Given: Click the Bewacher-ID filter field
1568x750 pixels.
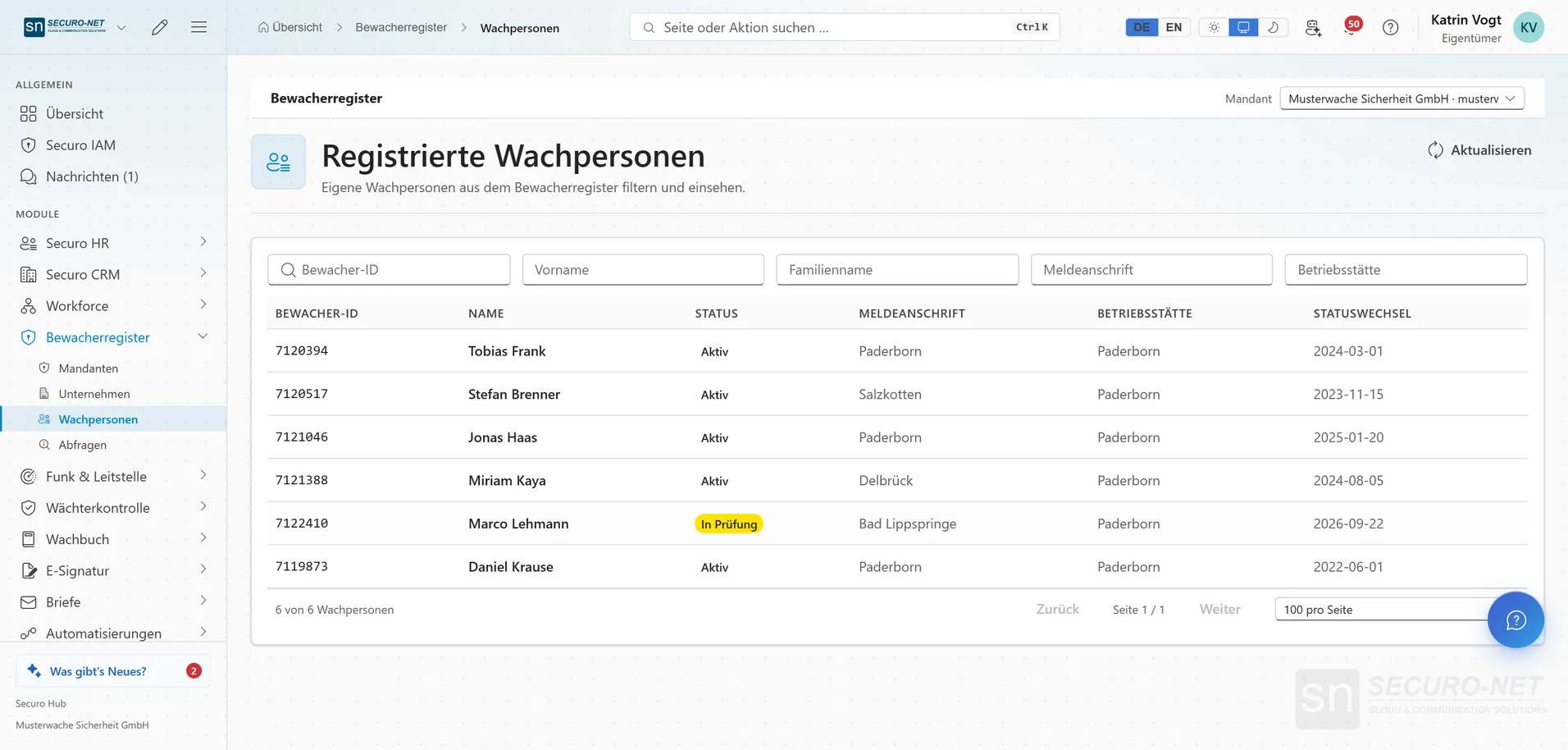Looking at the screenshot, I should pos(389,270).
